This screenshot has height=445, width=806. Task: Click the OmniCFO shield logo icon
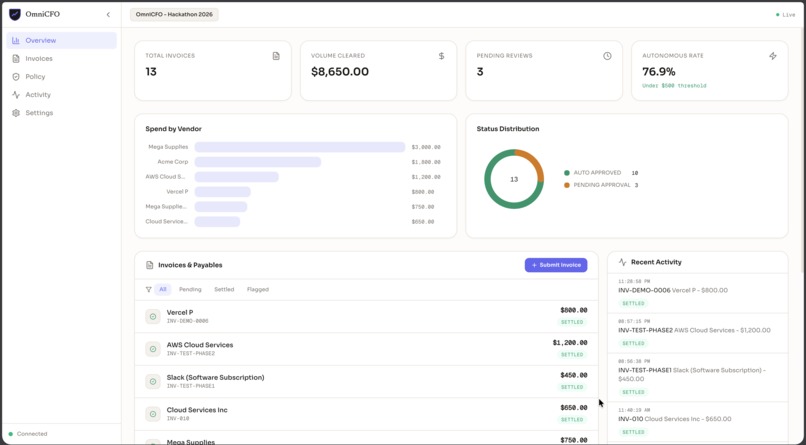click(x=15, y=14)
